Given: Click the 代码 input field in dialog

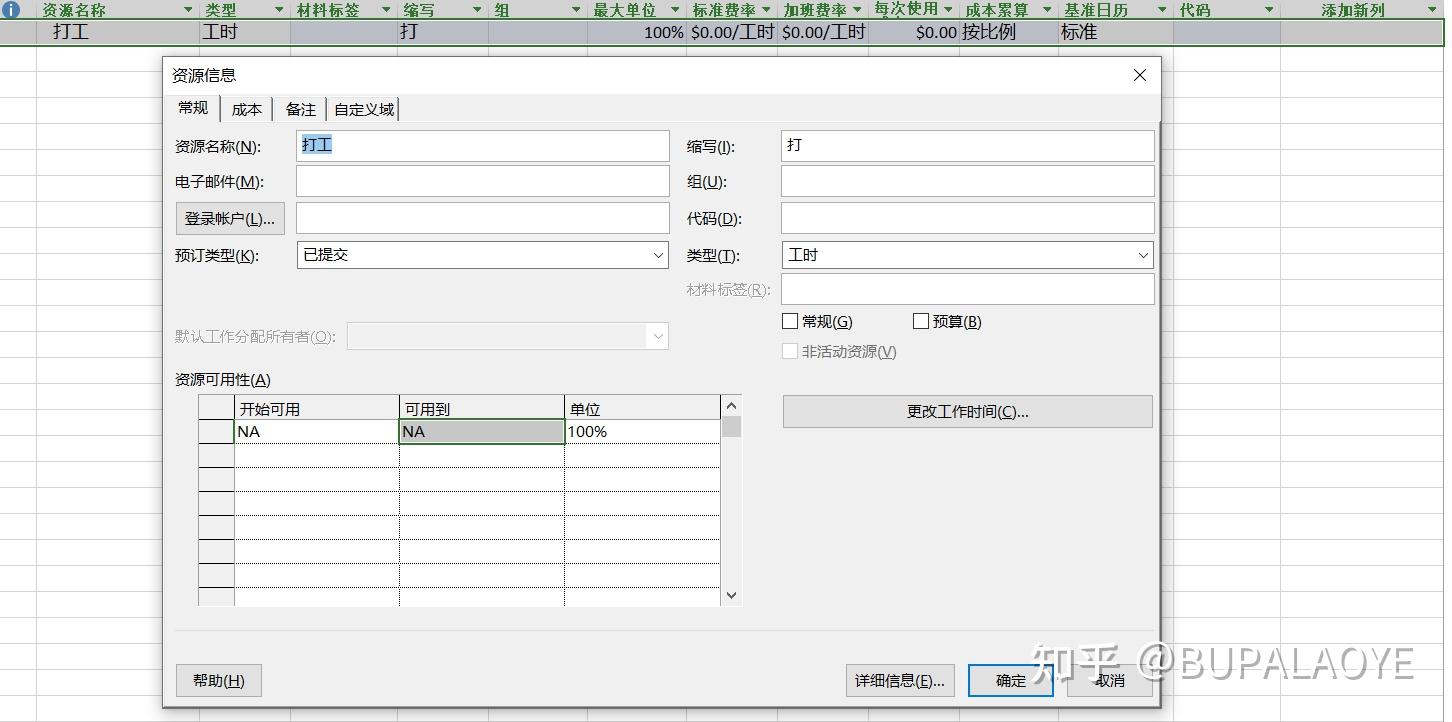Looking at the screenshot, I should [968, 218].
